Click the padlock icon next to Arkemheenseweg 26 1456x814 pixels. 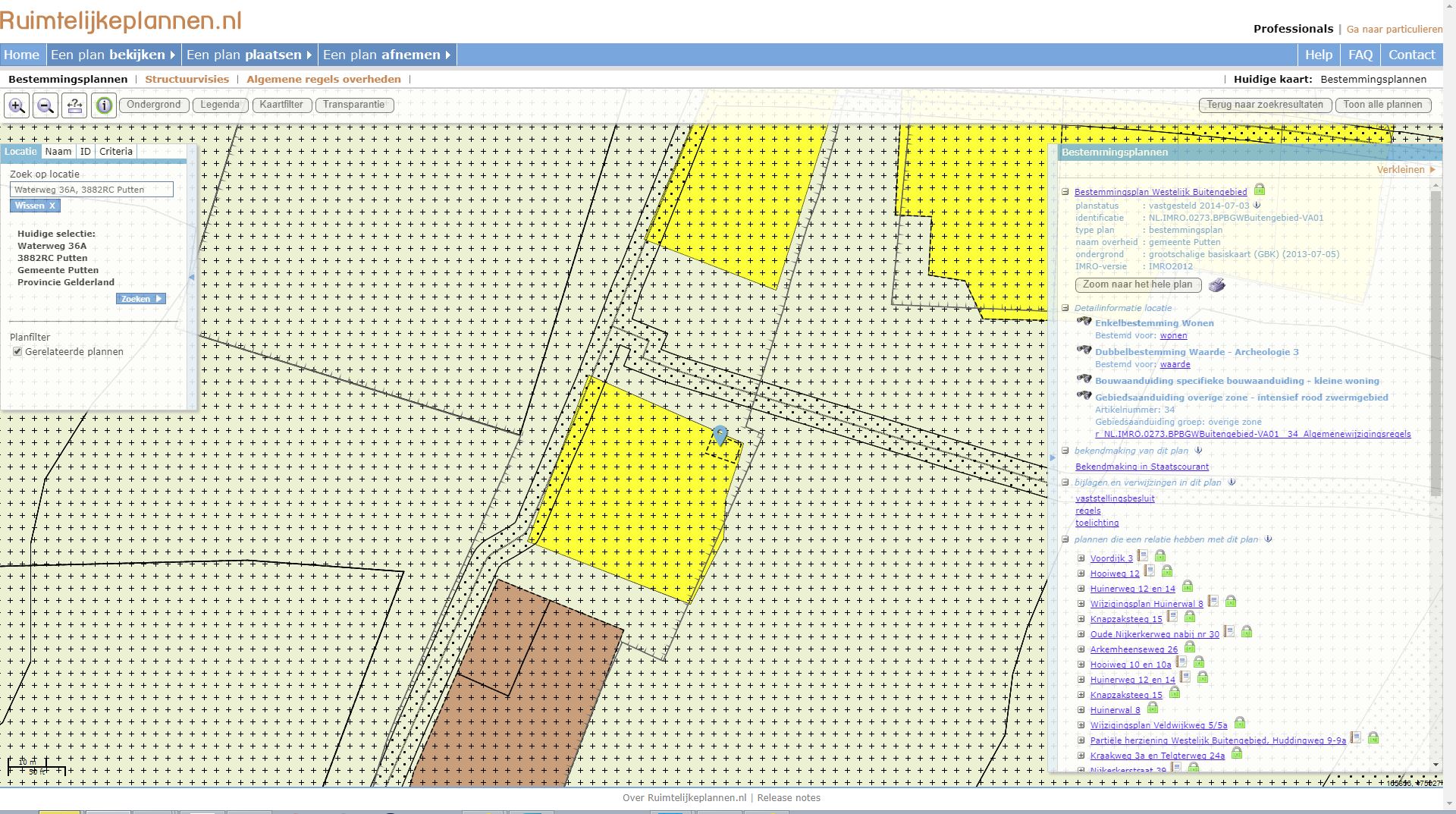tap(1189, 648)
